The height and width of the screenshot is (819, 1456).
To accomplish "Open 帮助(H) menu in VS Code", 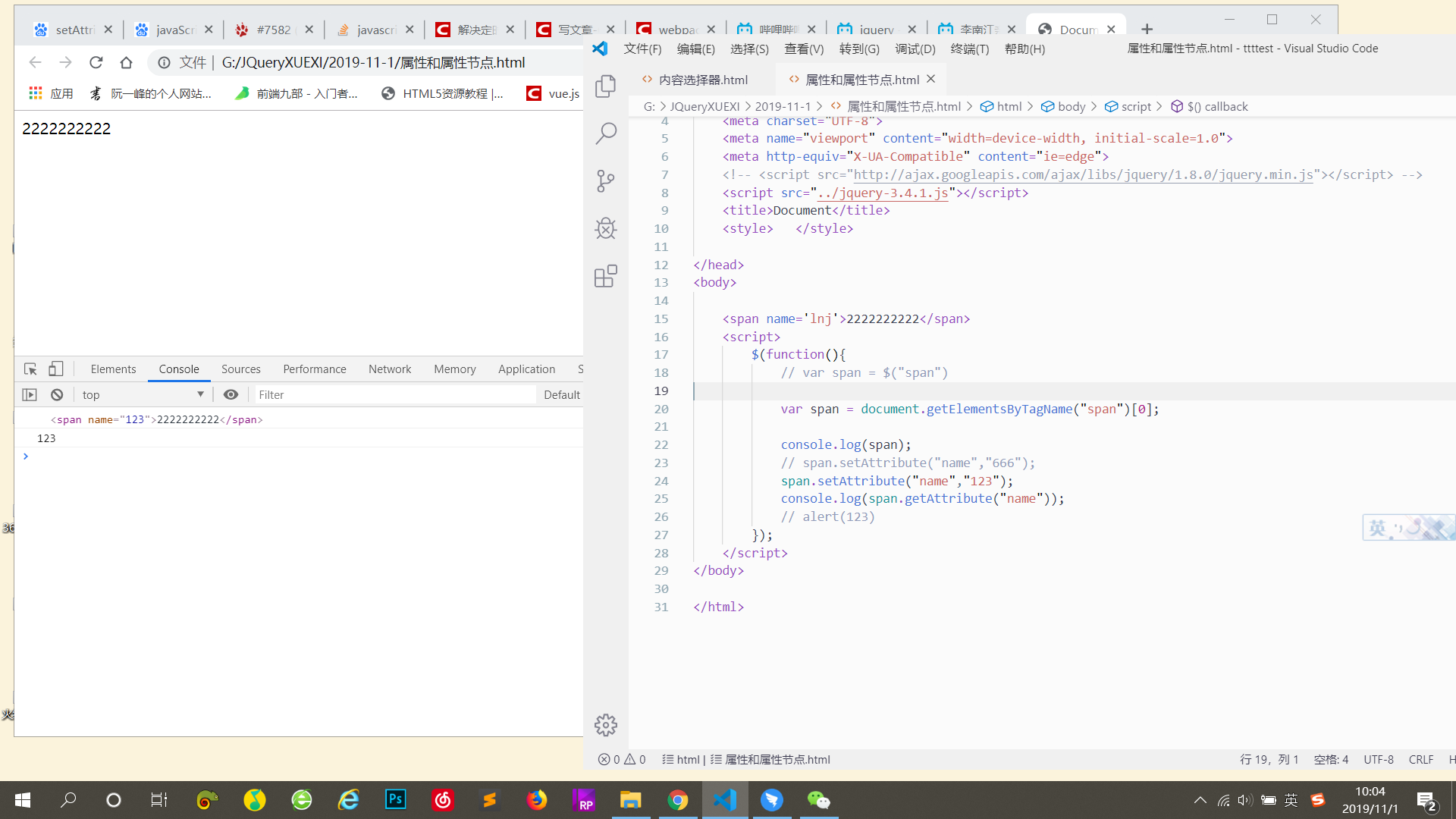I will (1025, 49).
